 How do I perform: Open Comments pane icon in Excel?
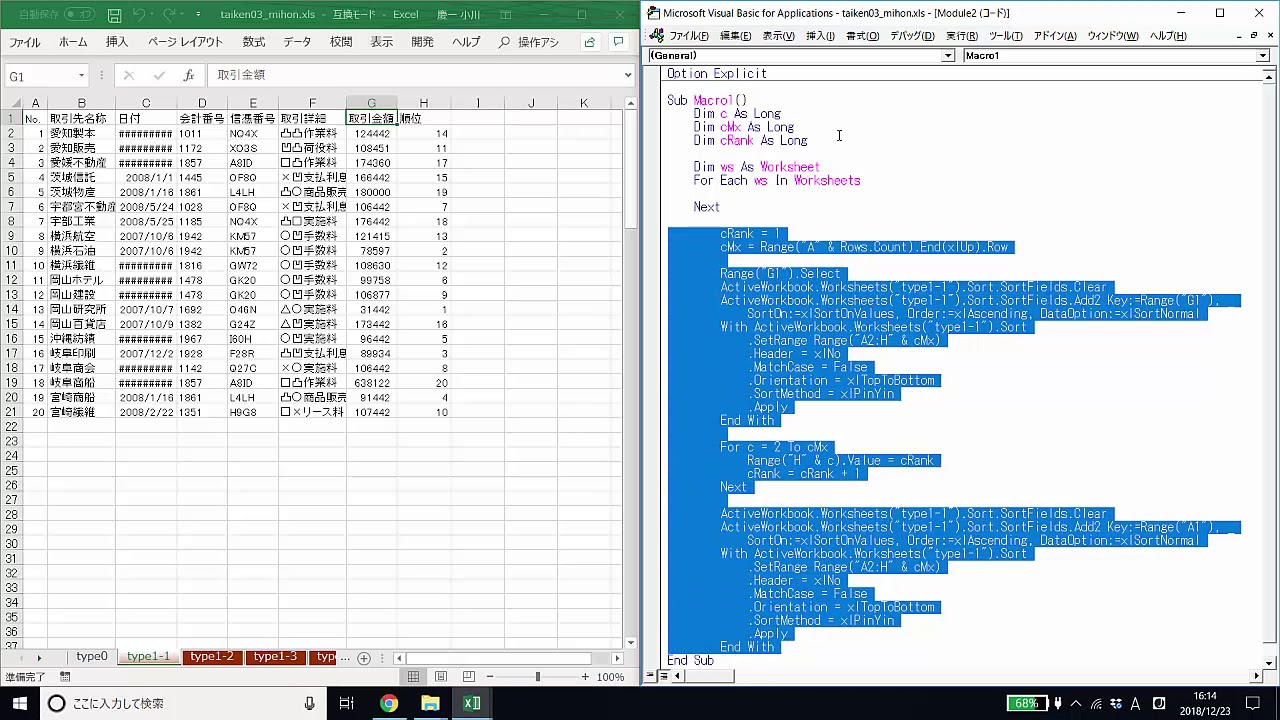pyautogui.click(x=619, y=42)
